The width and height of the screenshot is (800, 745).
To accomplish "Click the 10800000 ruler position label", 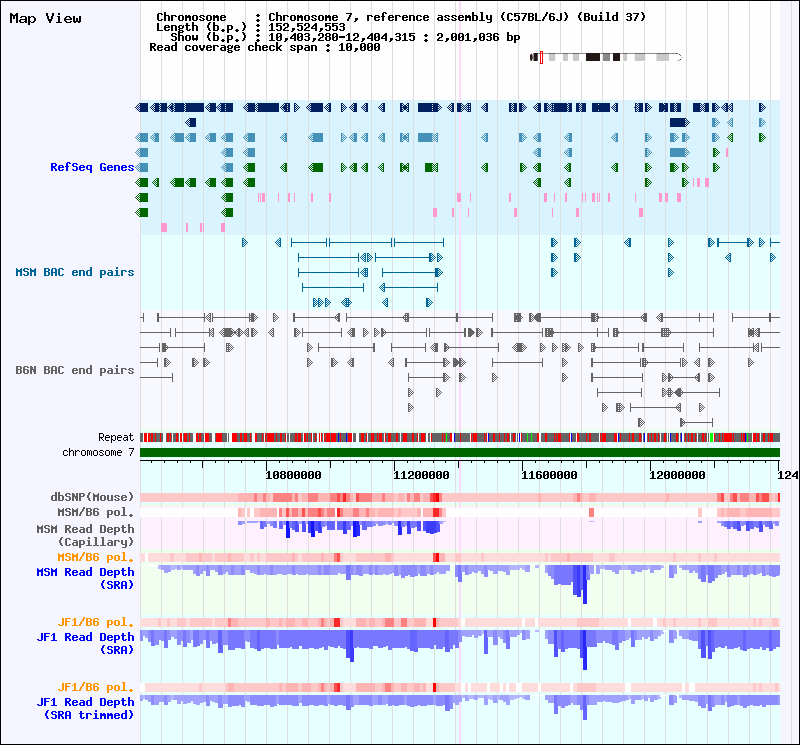I will pyautogui.click(x=293, y=475).
